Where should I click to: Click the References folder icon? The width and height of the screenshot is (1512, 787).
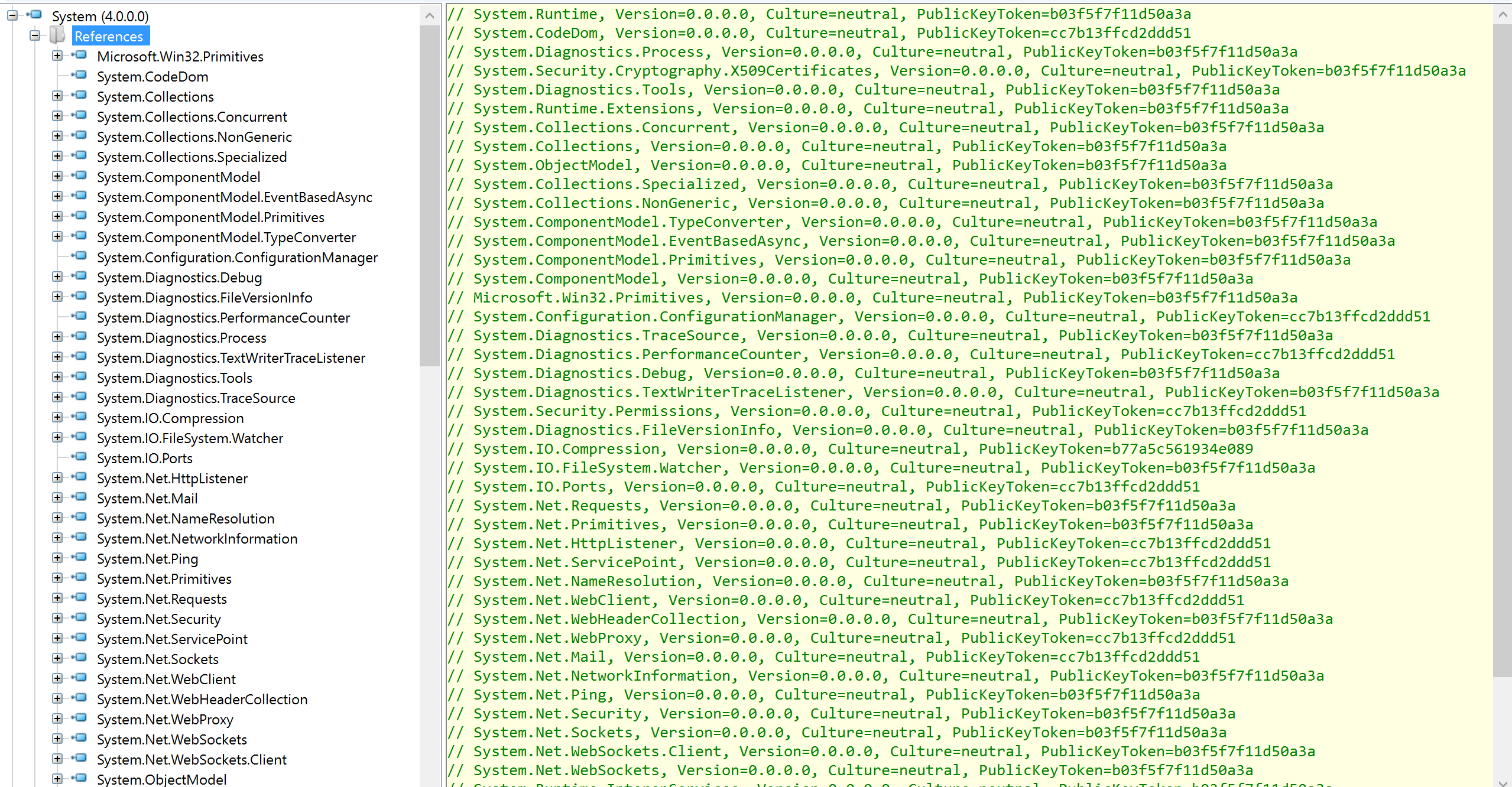coord(57,36)
